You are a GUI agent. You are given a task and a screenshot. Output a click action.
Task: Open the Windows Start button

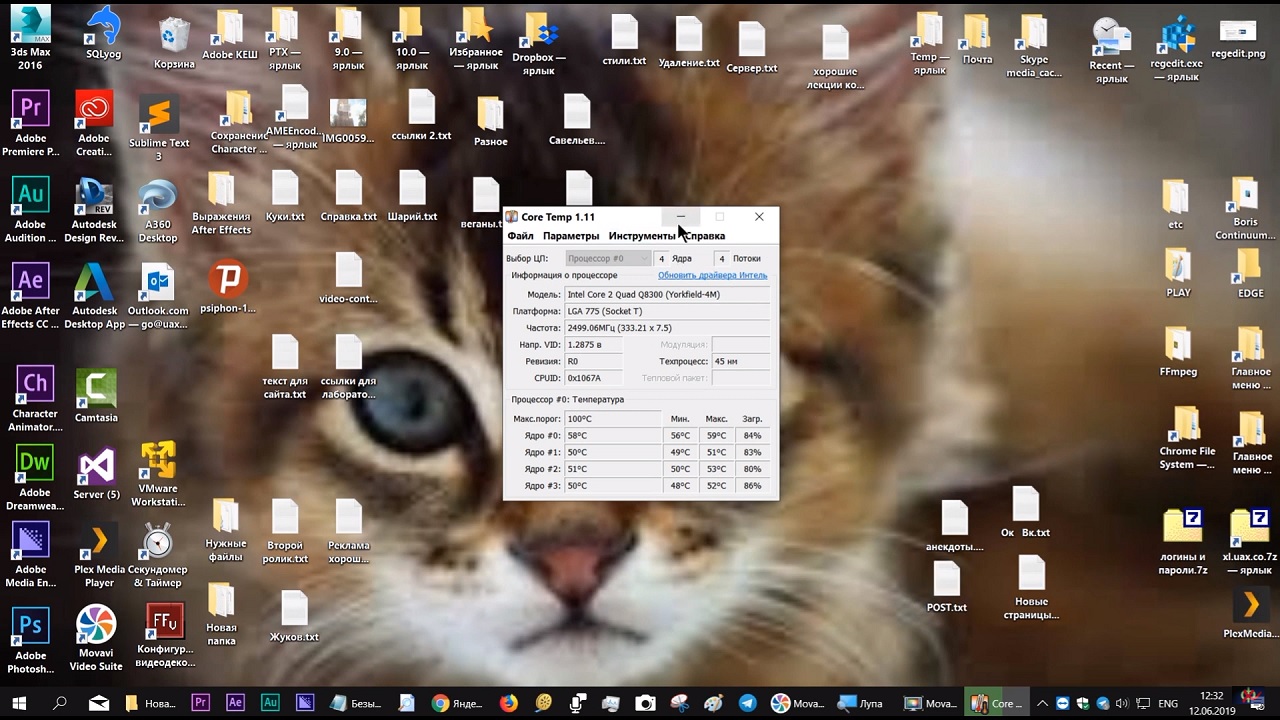pyautogui.click(x=19, y=703)
